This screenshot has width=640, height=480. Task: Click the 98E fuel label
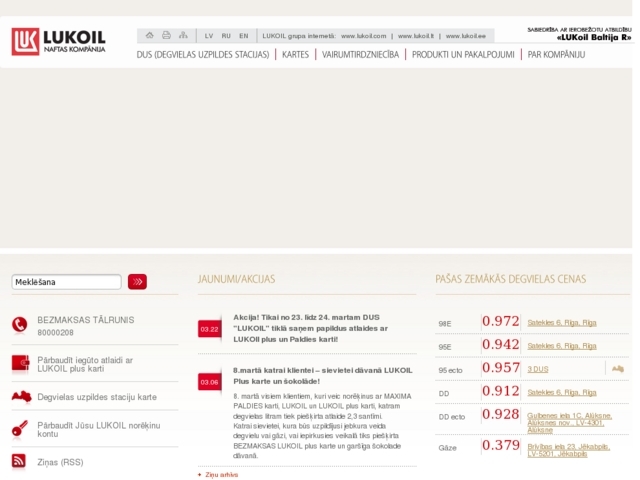[445, 324]
